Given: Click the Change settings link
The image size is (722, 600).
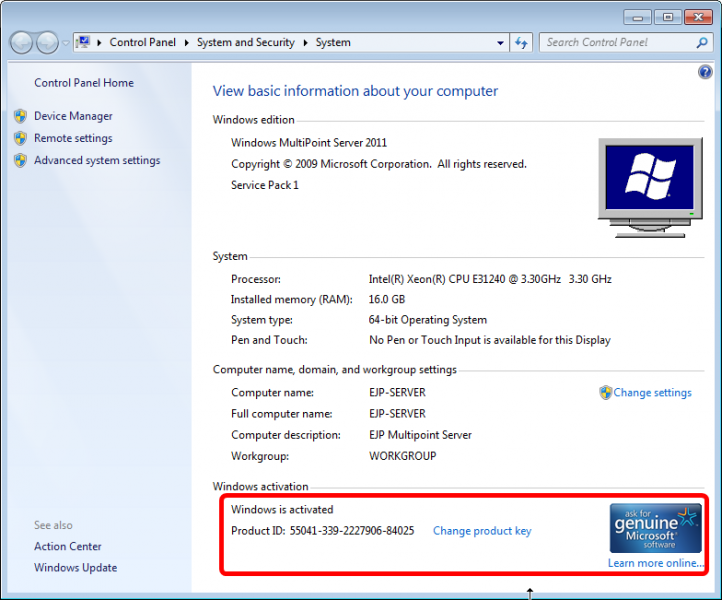Looking at the screenshot, I should [x=652, y=393].
